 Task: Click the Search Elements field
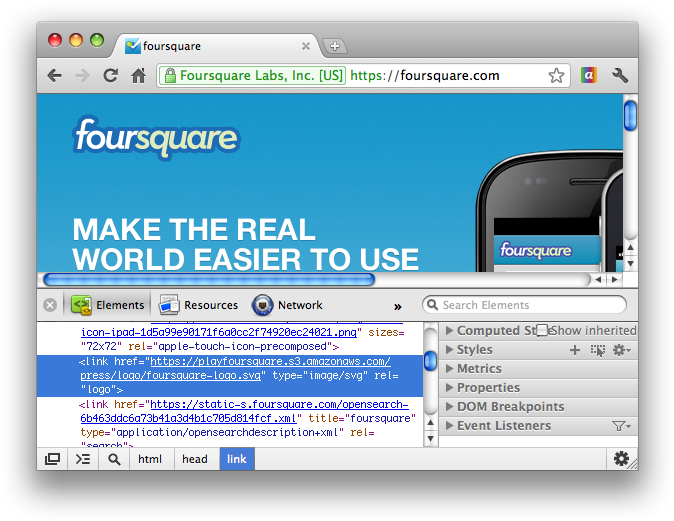[x=524, y=305]
